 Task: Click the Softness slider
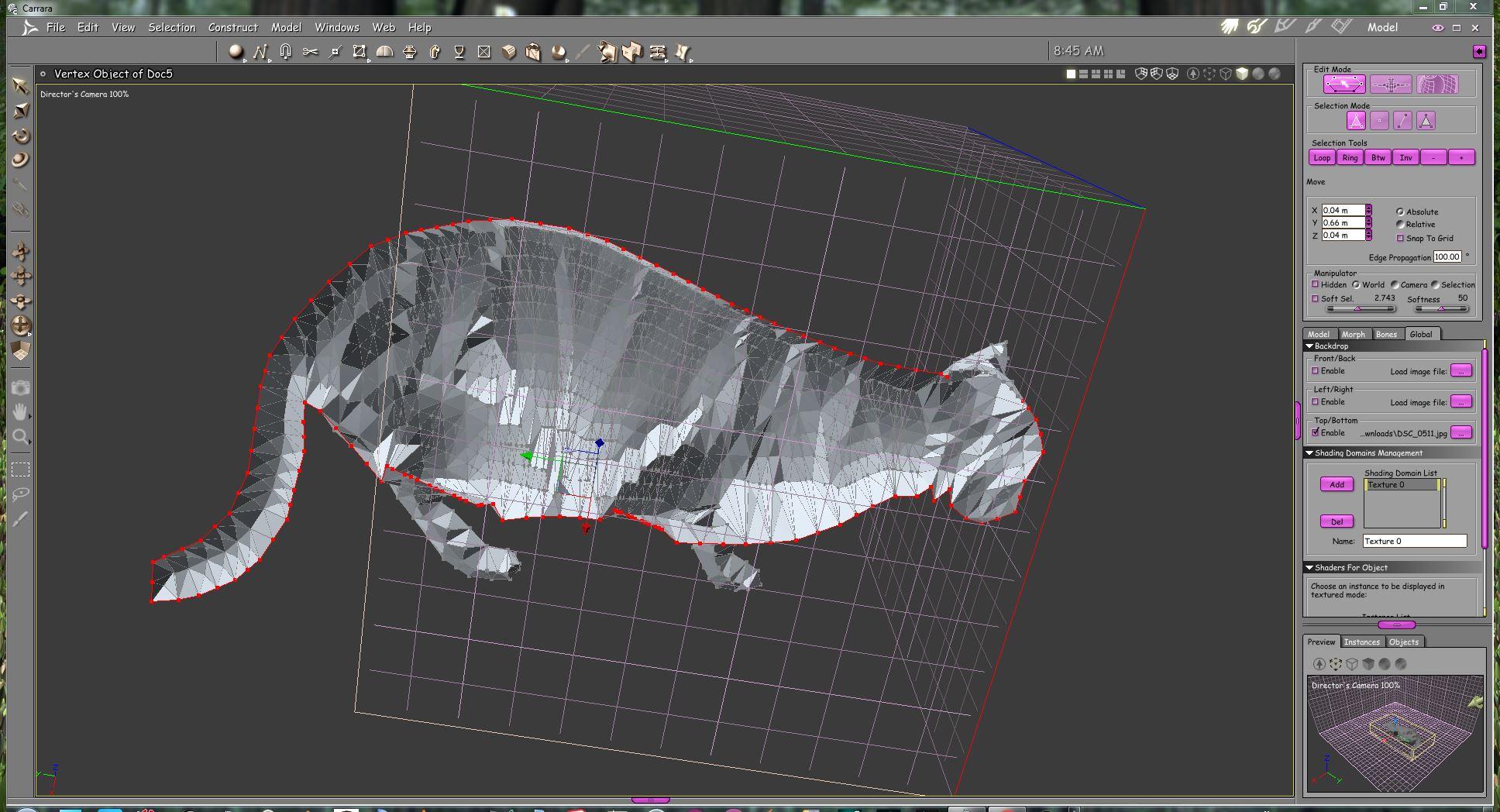[x=1440, y=308]
